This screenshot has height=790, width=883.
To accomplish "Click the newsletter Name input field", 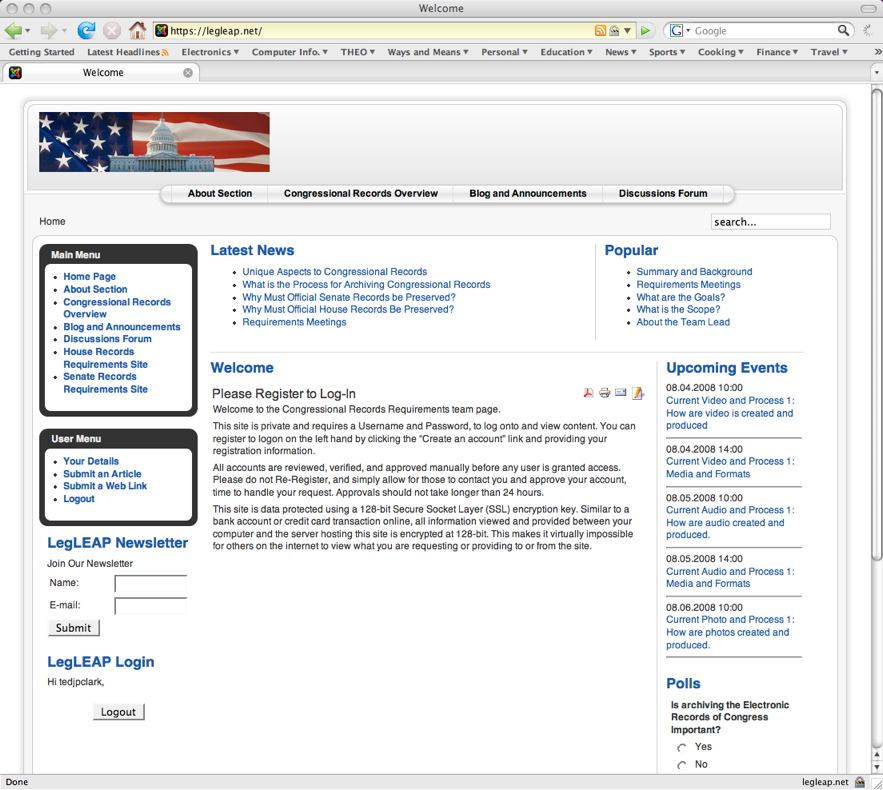I will [x=150, y=583].
